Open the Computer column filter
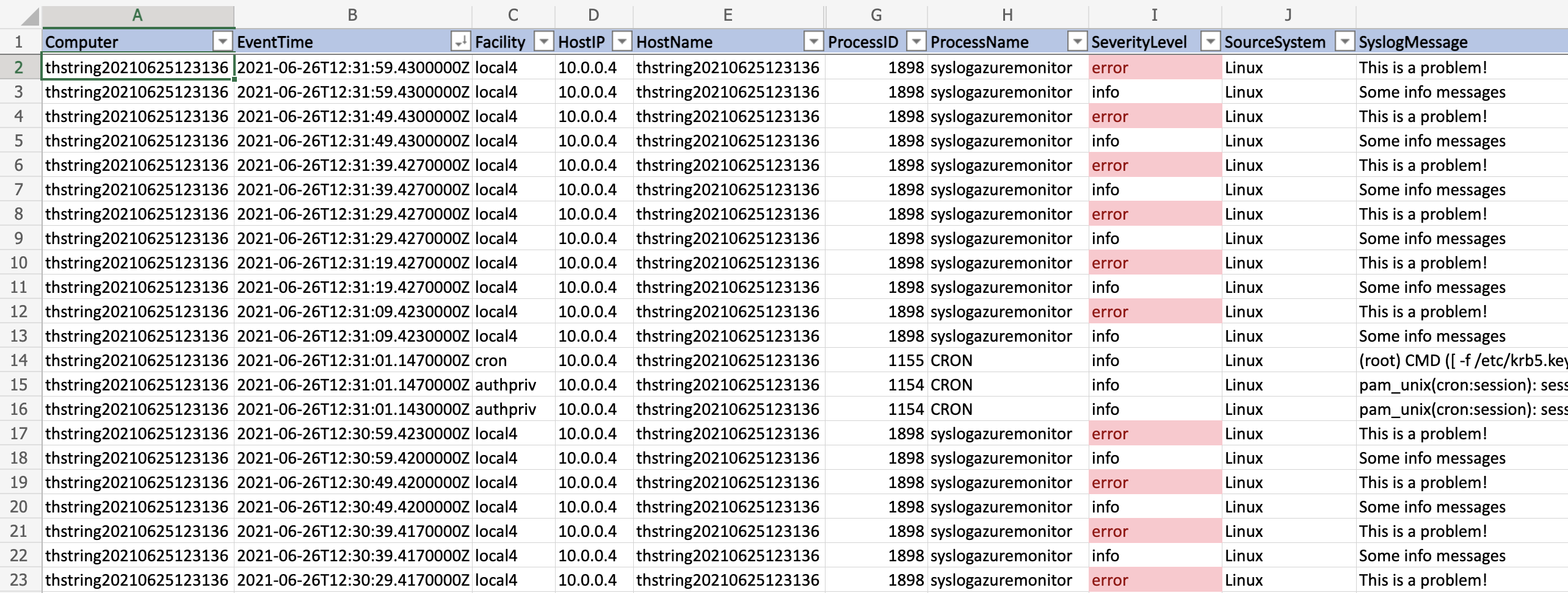 click(x=222, y=41)
